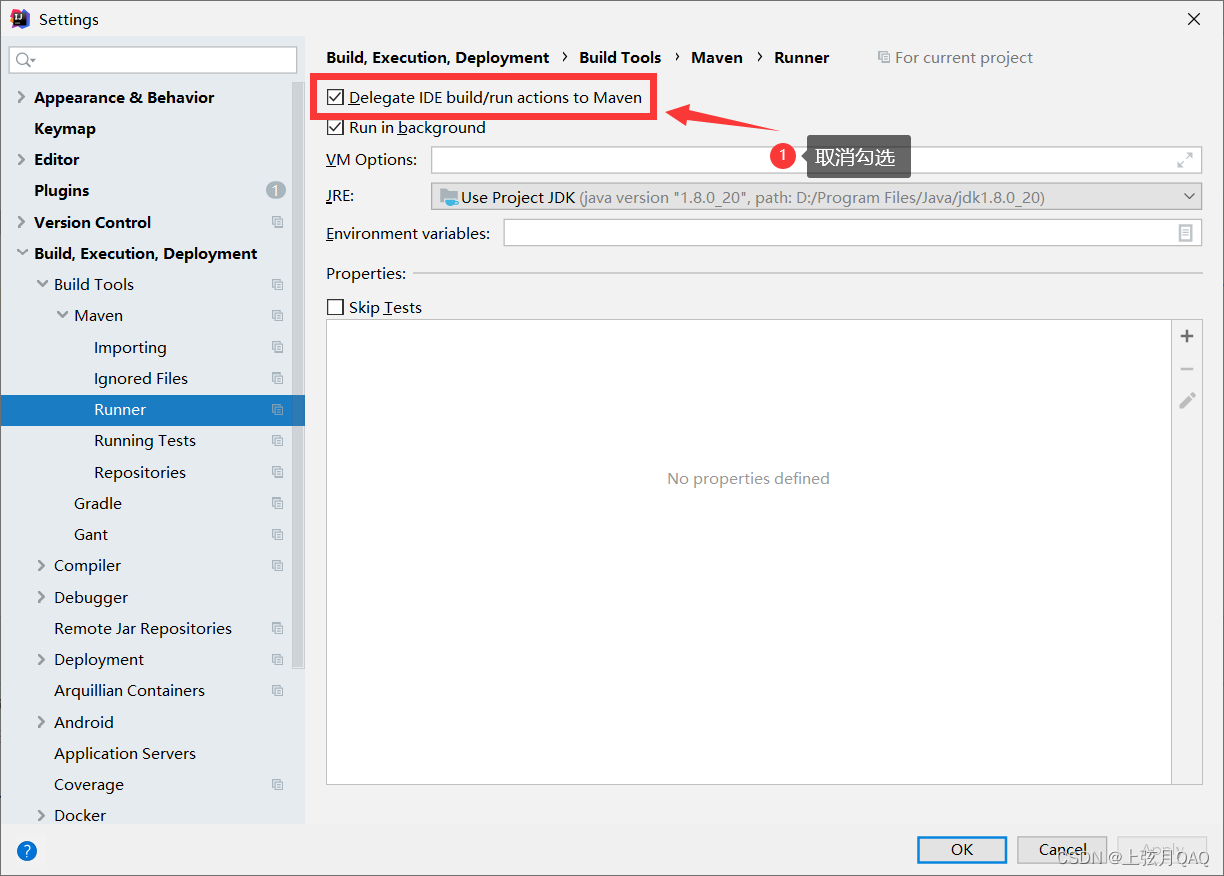Select Ignored Files under Maven
The height and width of the screenshot is (876, 1224).
coord(141,378)
